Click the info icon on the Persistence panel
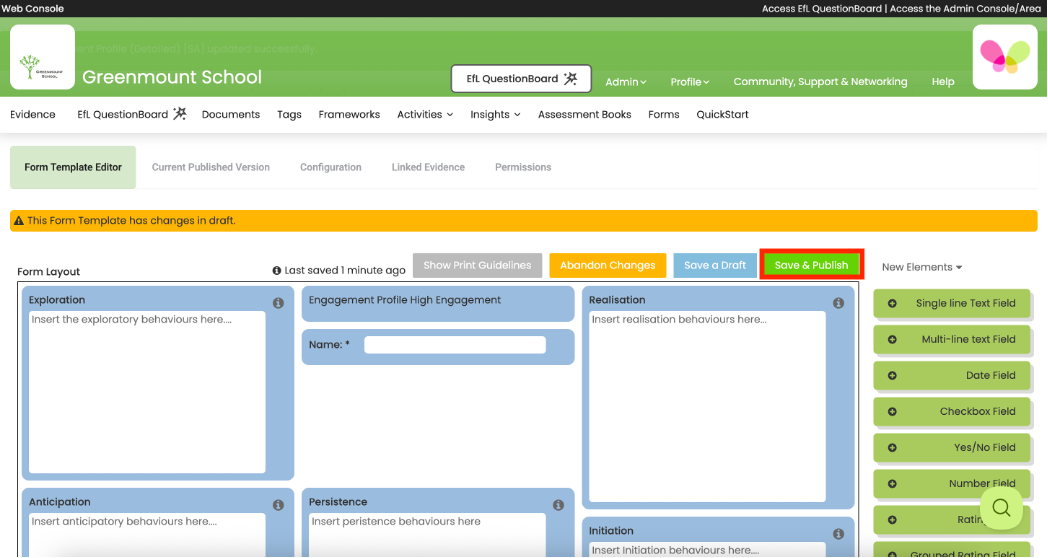1048x558 pixels. click(558, 505)
